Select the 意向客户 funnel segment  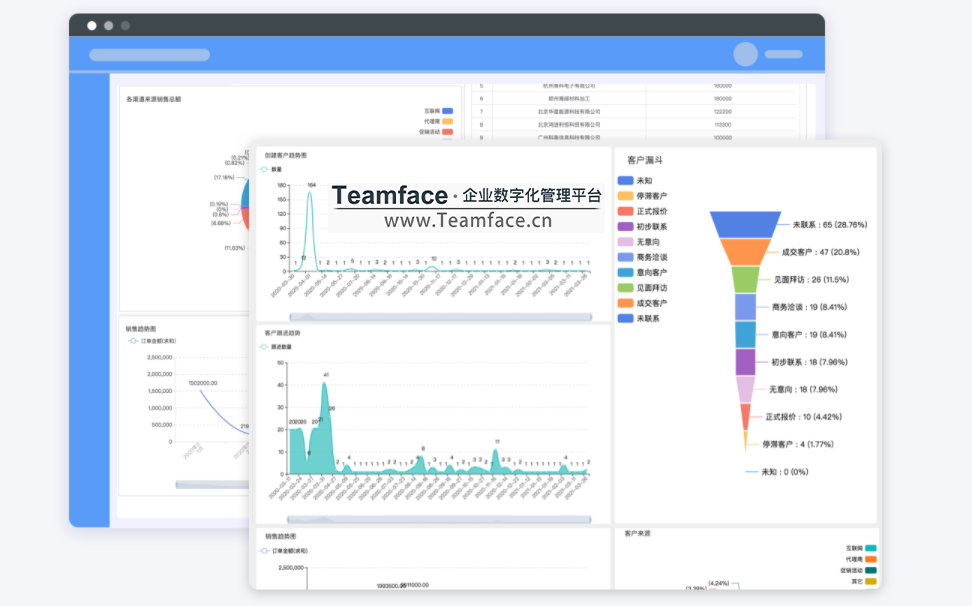(745, 335)
